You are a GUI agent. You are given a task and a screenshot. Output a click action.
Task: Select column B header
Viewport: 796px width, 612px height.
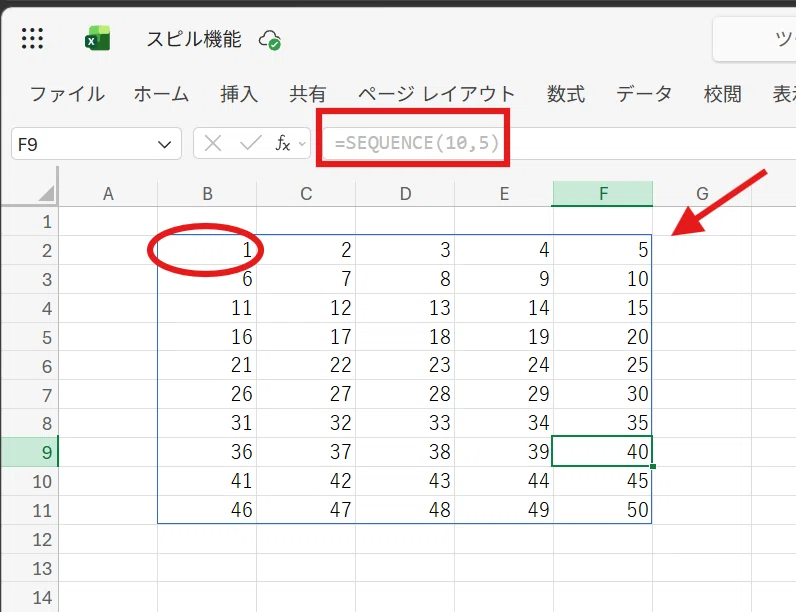point(207,194)
